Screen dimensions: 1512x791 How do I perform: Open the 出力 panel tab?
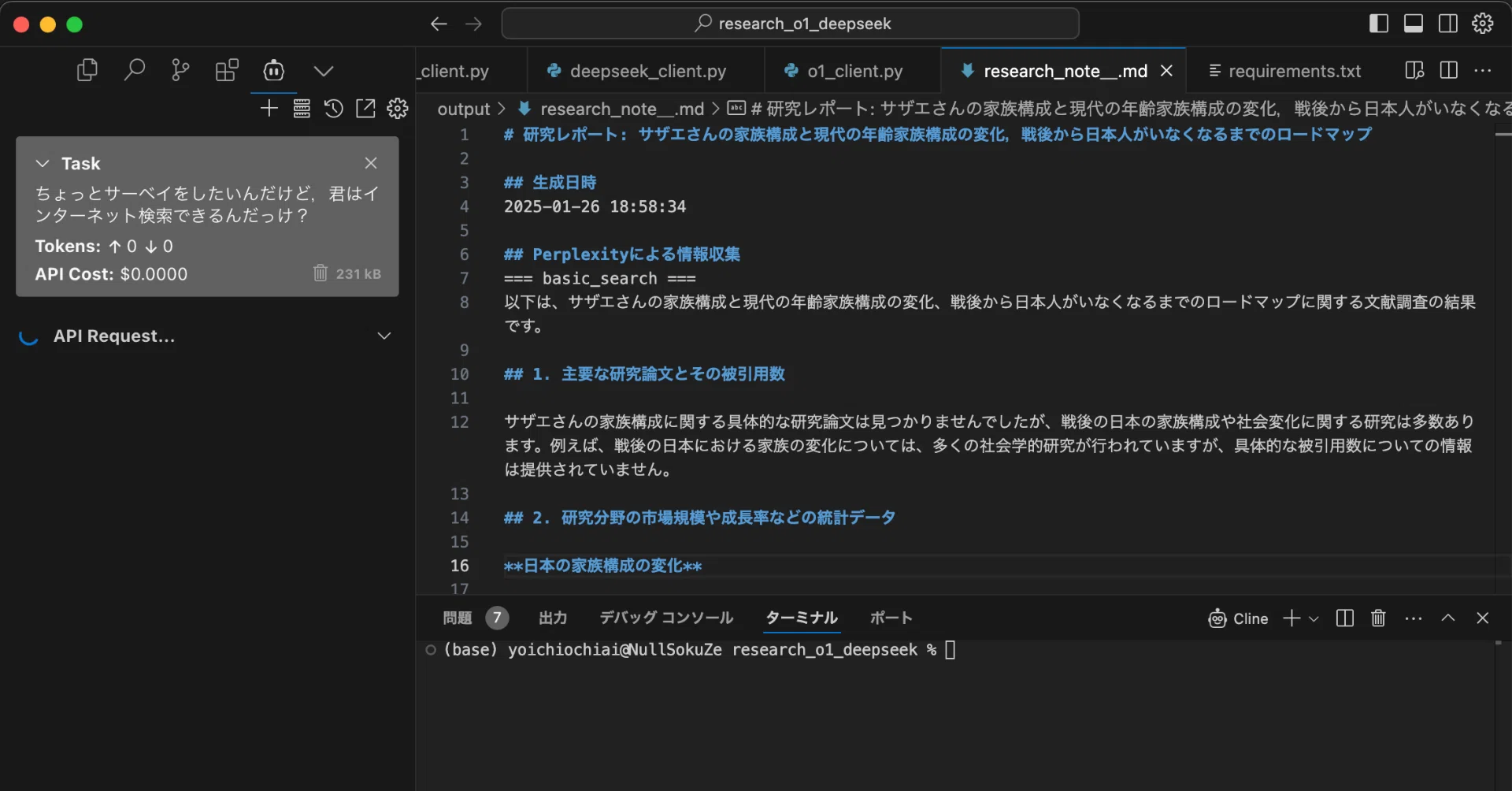(x=553, y=618)
